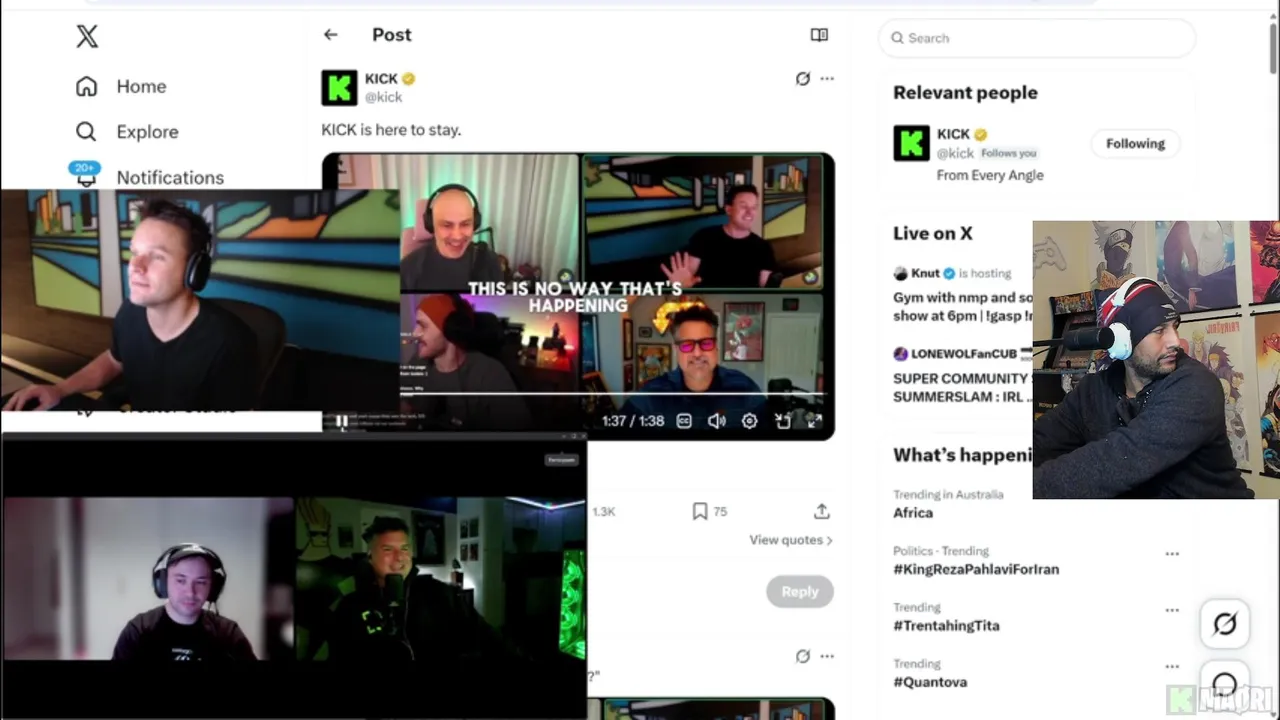Click the X logo in the sidebar

pyautogui.click(x=87, y=37)
